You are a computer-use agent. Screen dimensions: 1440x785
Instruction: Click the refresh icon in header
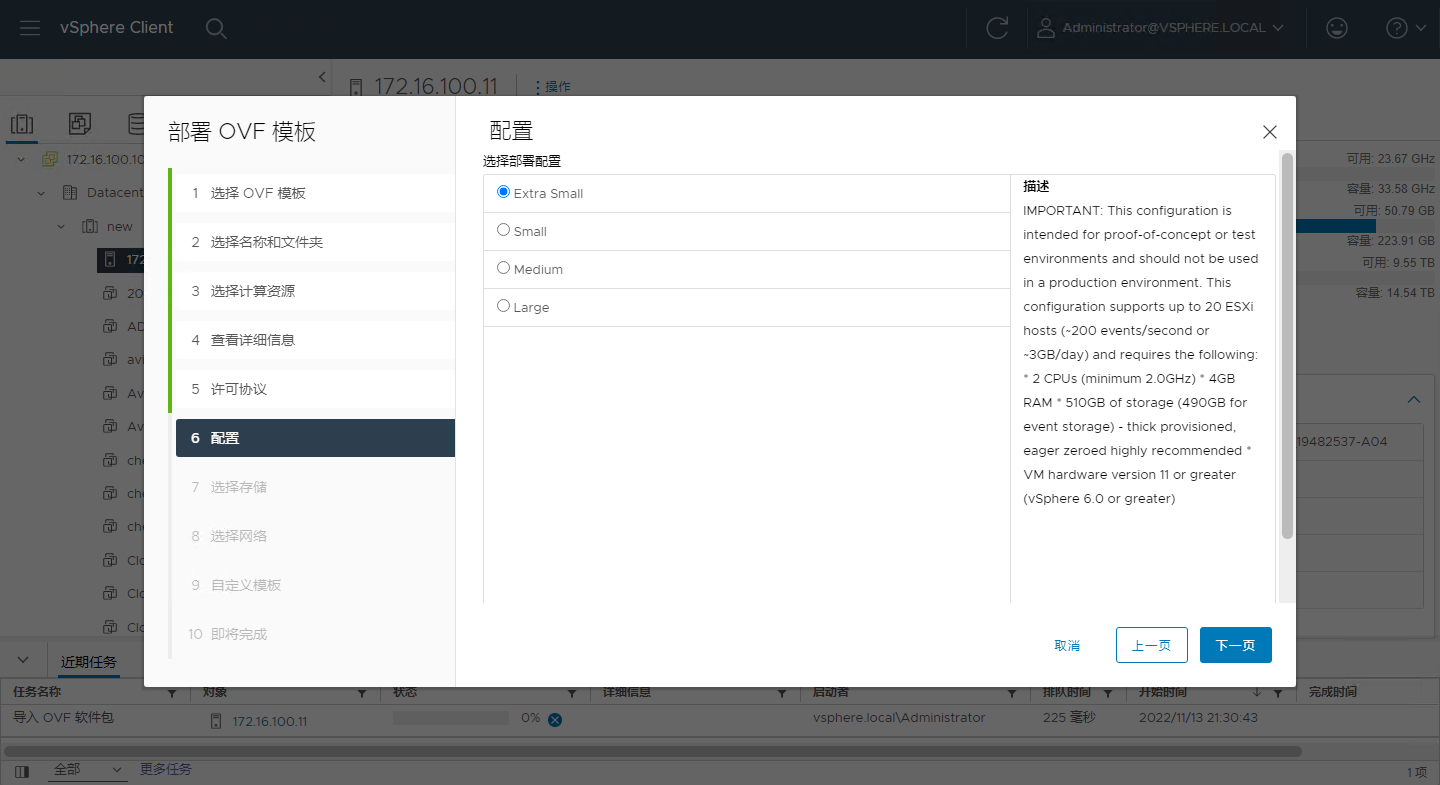point(996,28)
